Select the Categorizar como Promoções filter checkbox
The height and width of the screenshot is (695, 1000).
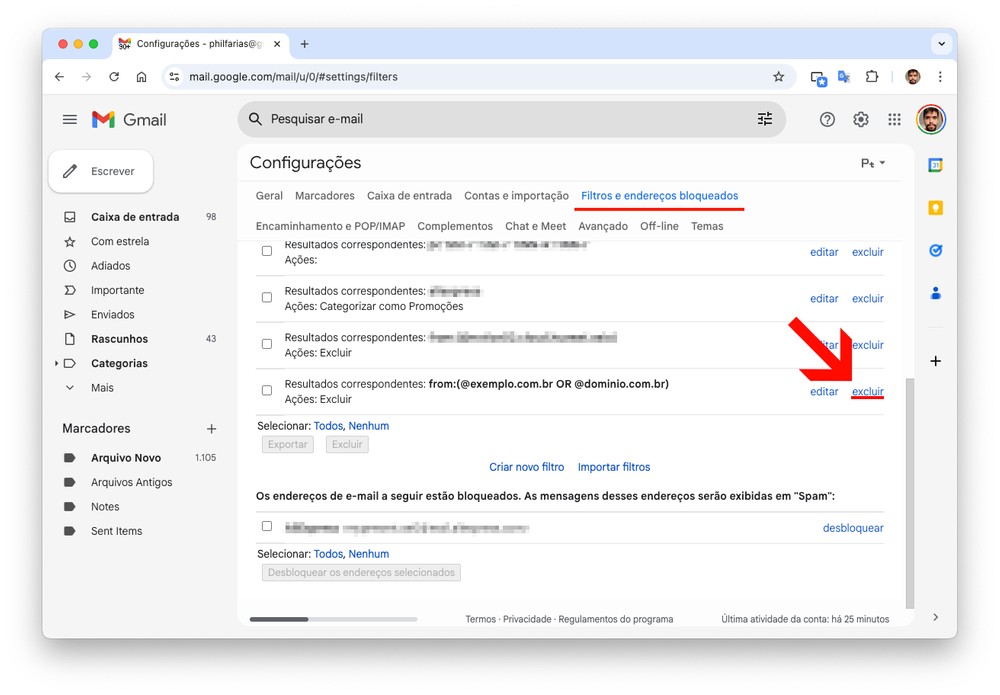(x=267, y=297)
